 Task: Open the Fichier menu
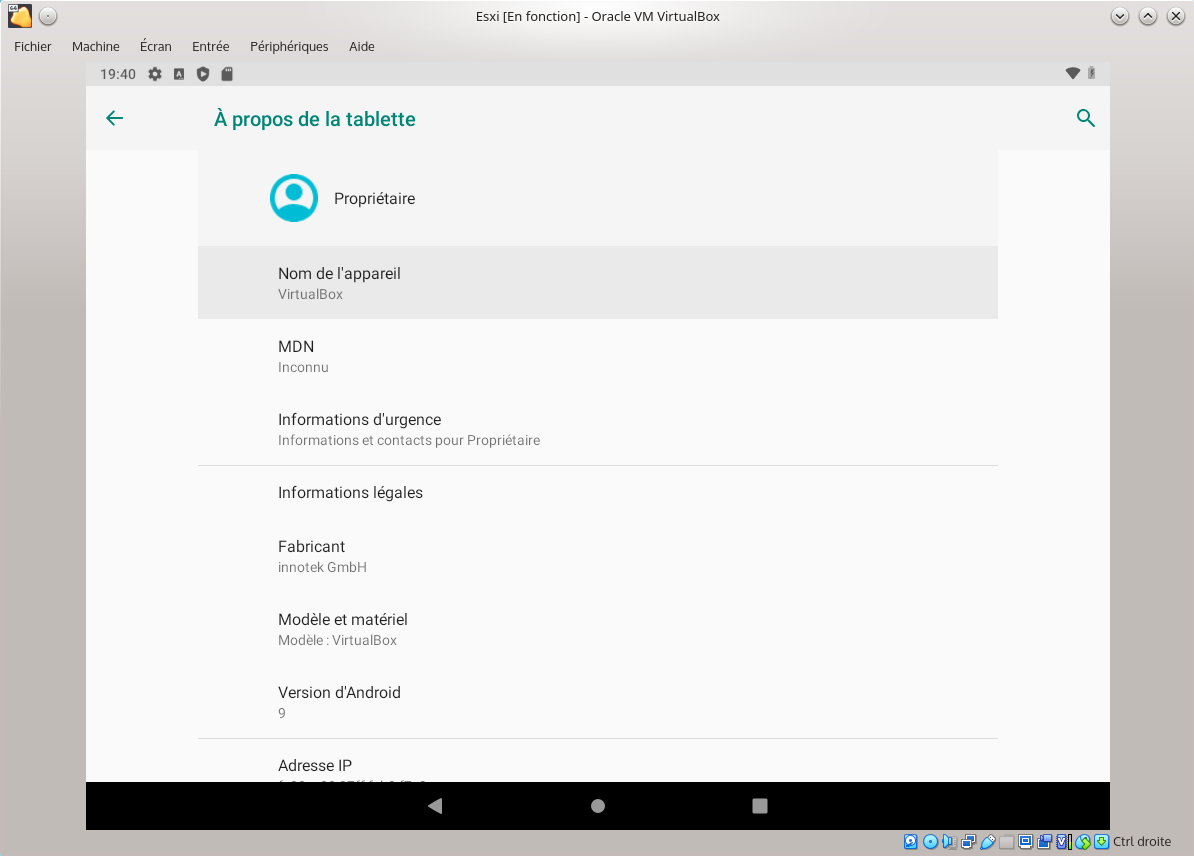coord(33,46)
